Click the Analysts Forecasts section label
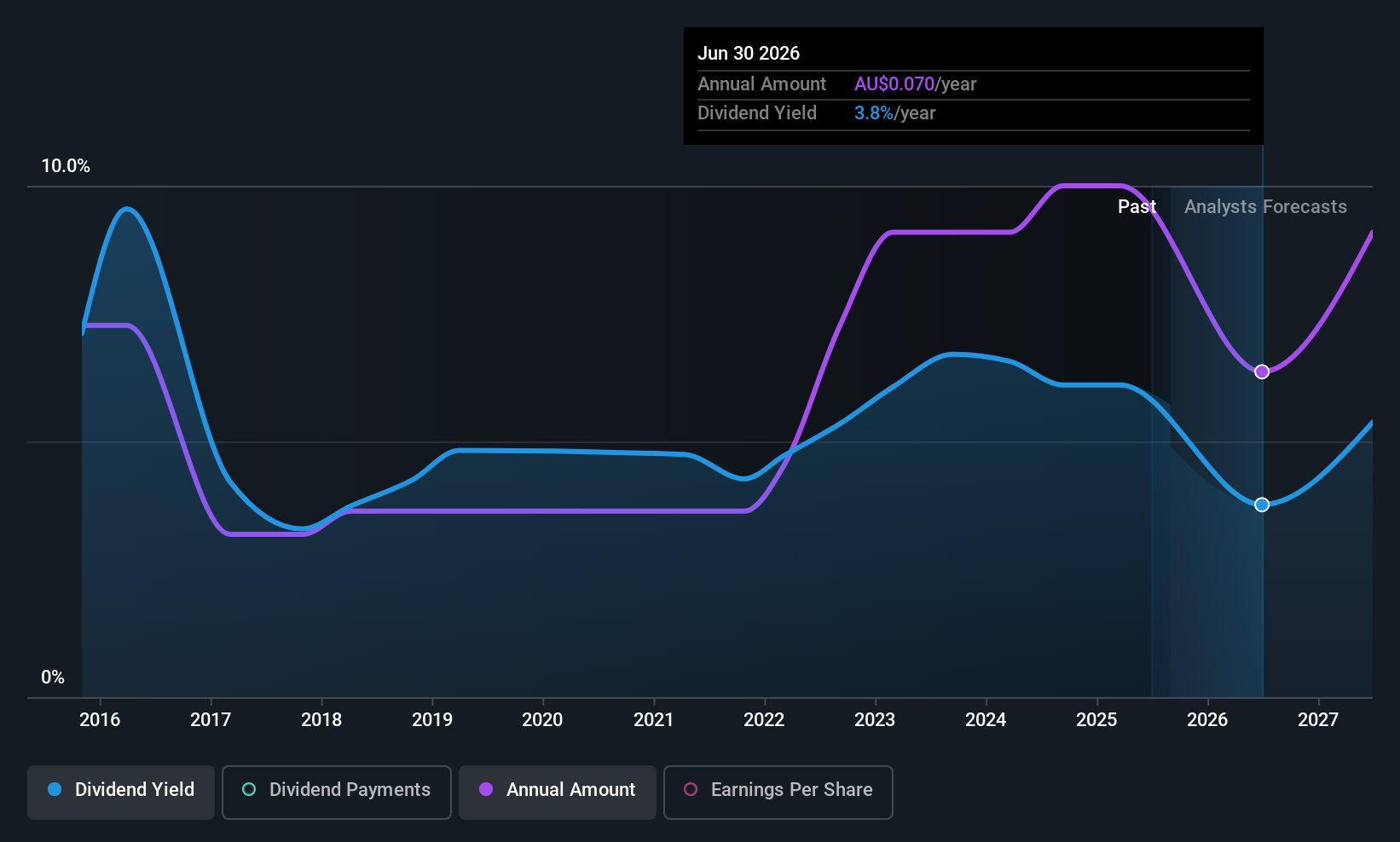 pyautogui.click(x=1265, y=207)
